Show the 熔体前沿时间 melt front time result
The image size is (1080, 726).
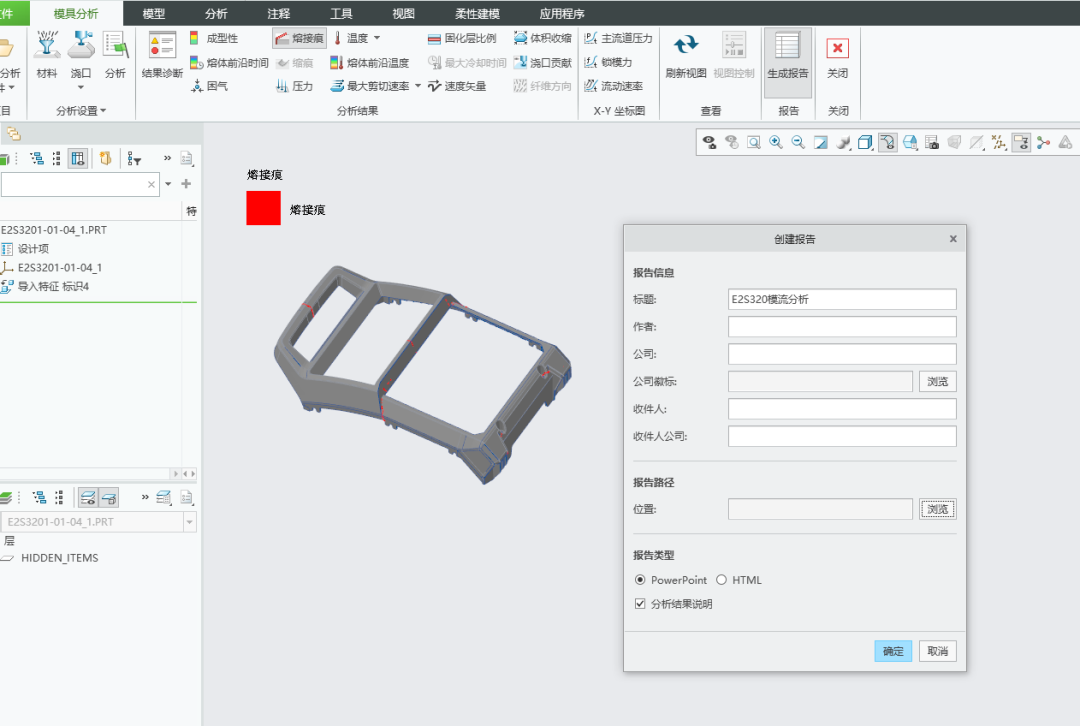click(x=229, y=63)
